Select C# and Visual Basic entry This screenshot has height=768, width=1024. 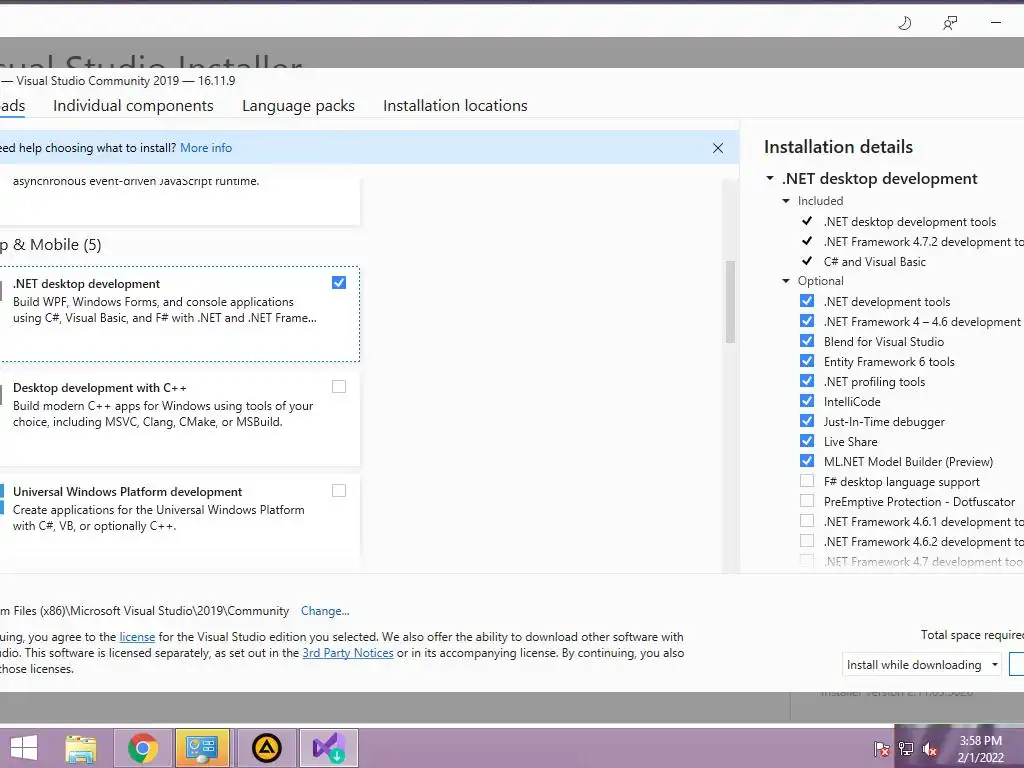point(874,262)
